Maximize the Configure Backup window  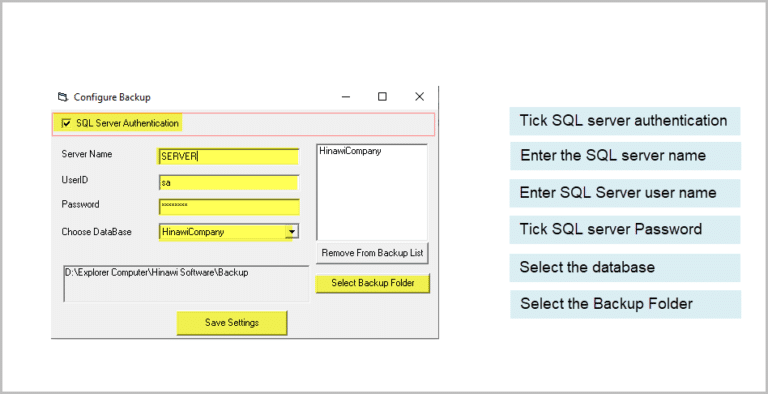[382, 97]
